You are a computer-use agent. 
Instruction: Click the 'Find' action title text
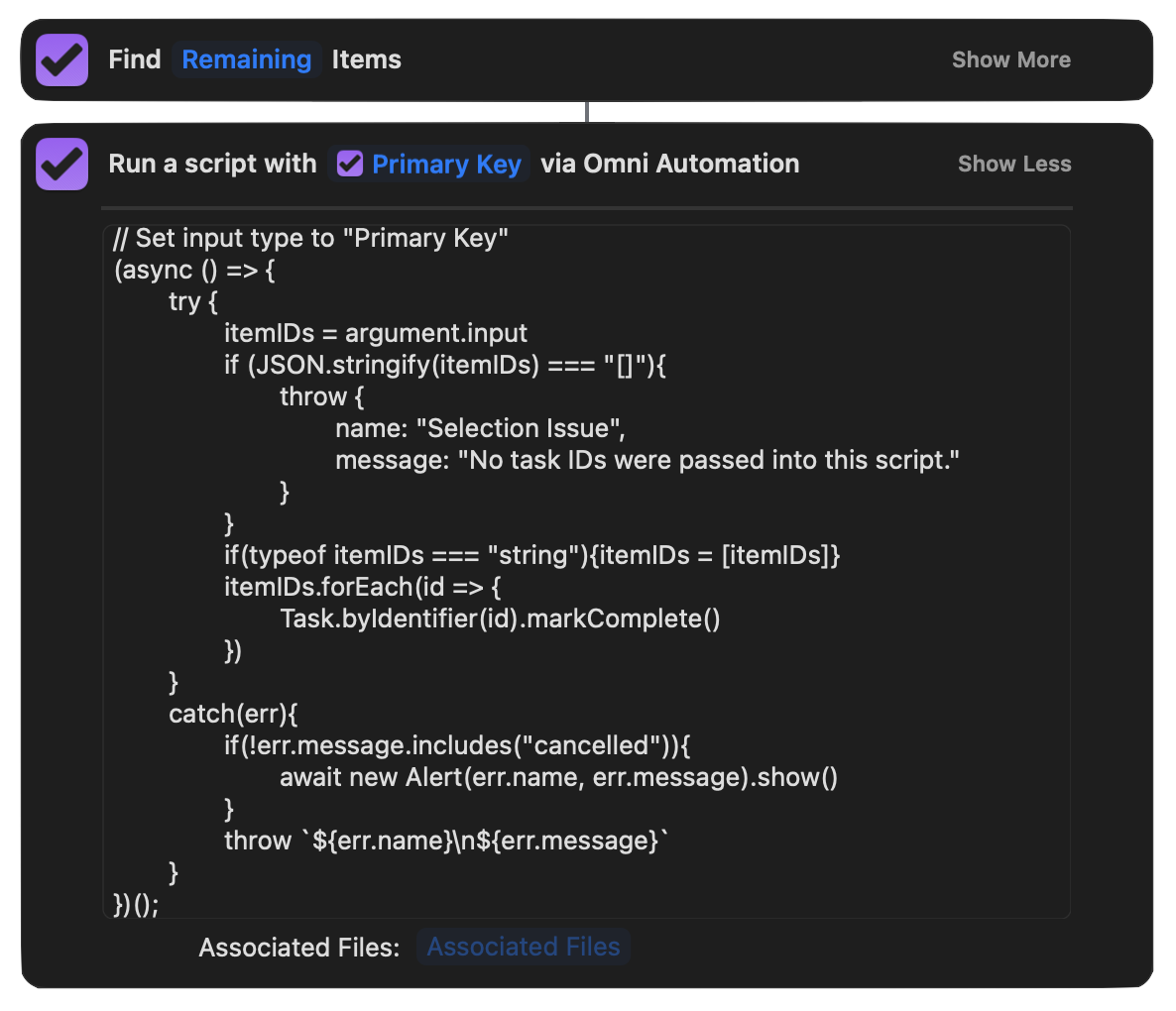(x=135, y=59)
